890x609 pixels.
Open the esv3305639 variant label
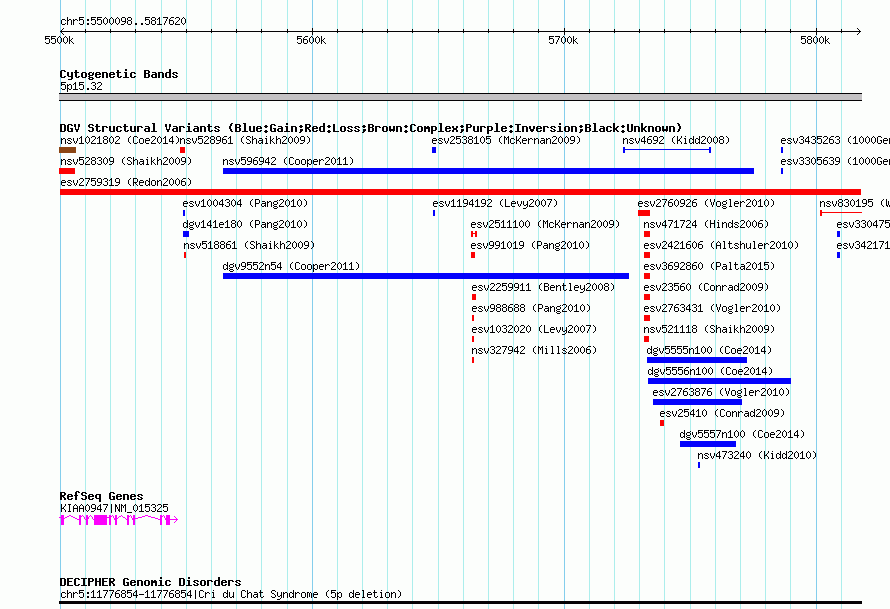click(835, 161)
